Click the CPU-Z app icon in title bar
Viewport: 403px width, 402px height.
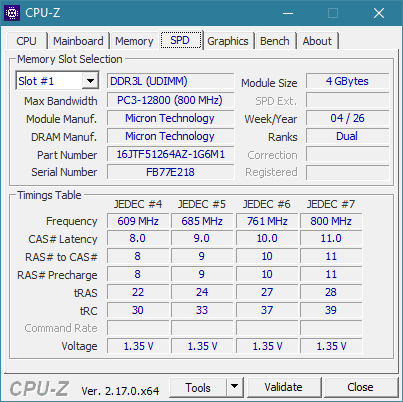tap(12, 13)
